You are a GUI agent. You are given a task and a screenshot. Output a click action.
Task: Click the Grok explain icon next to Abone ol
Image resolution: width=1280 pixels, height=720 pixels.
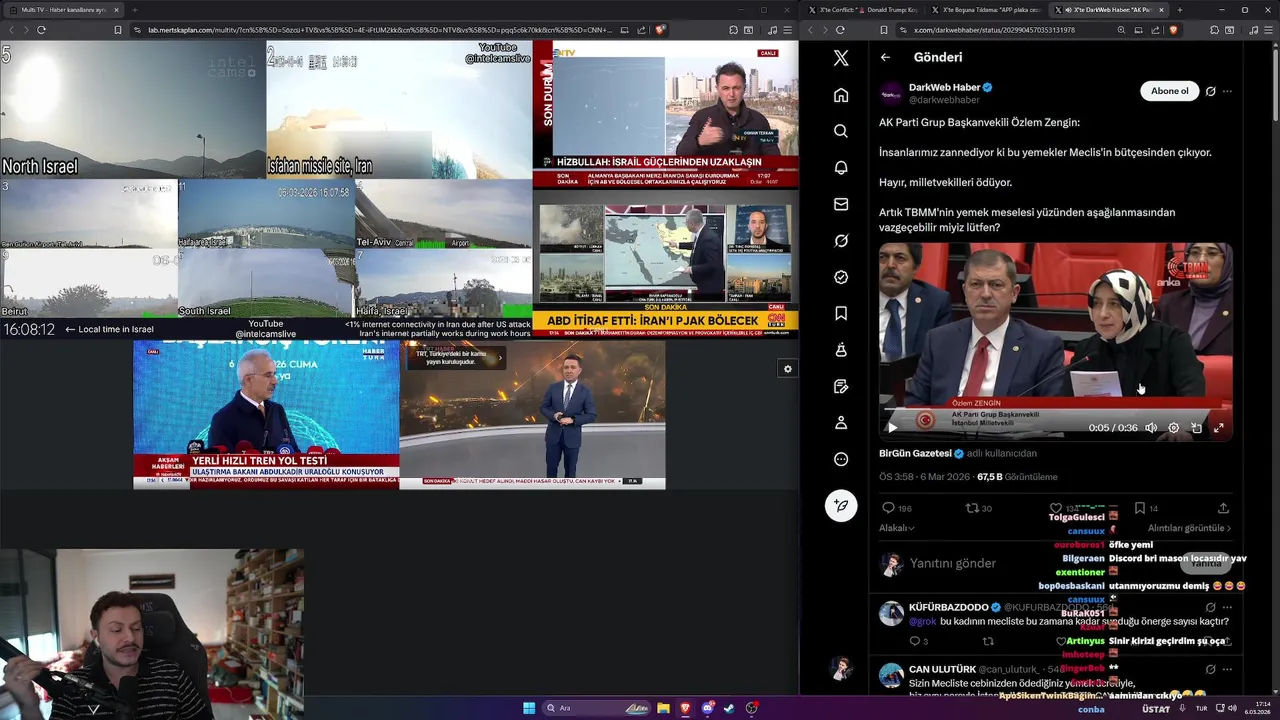1210,91
